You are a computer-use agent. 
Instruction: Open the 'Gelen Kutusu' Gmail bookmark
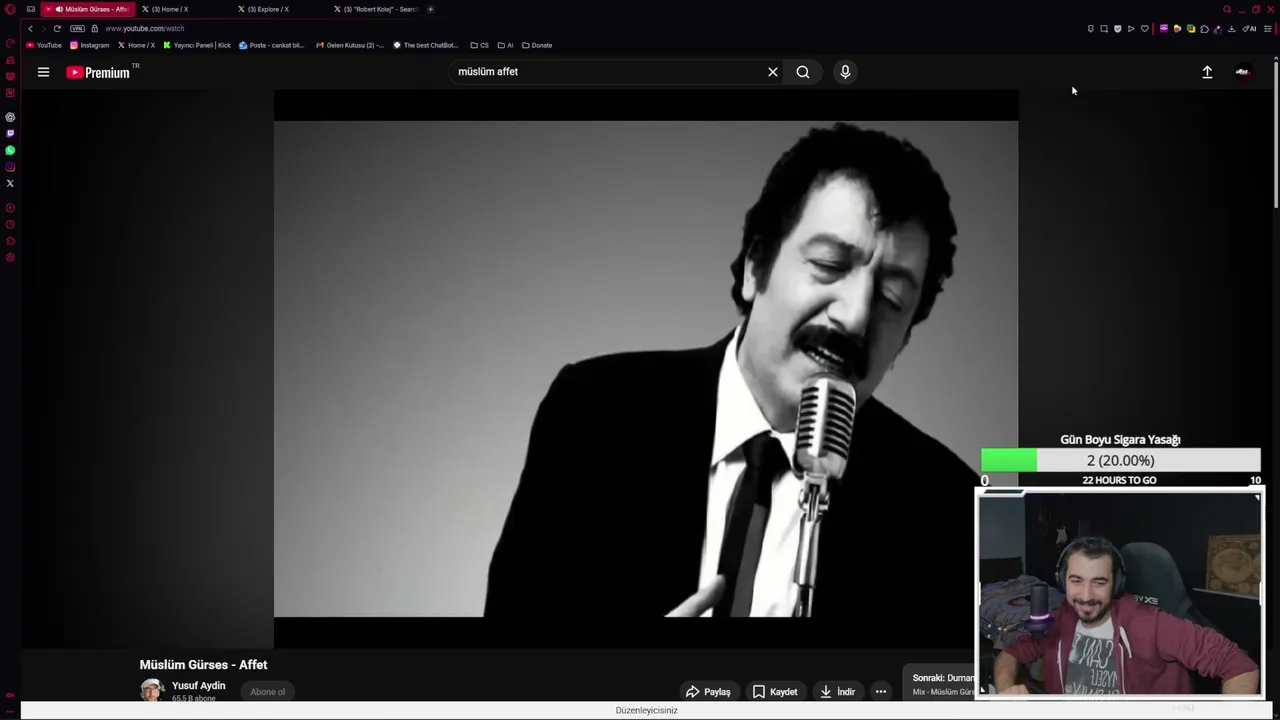pos(350,45)
